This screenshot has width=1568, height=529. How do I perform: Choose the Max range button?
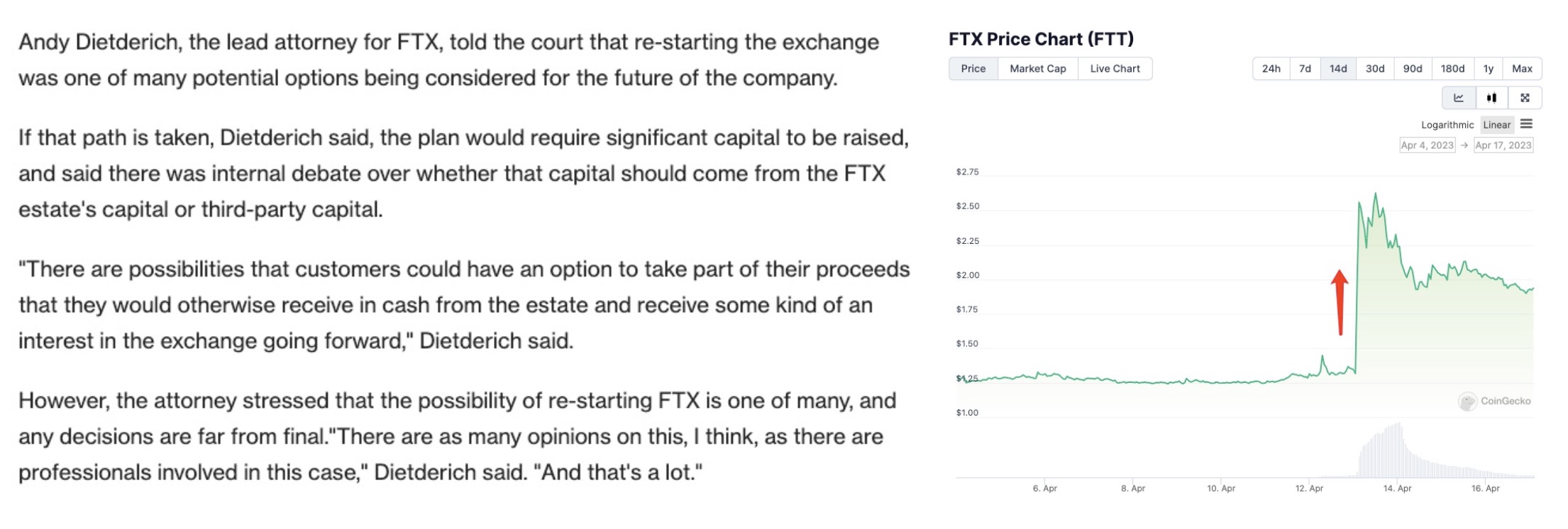tap(1522, 69)
